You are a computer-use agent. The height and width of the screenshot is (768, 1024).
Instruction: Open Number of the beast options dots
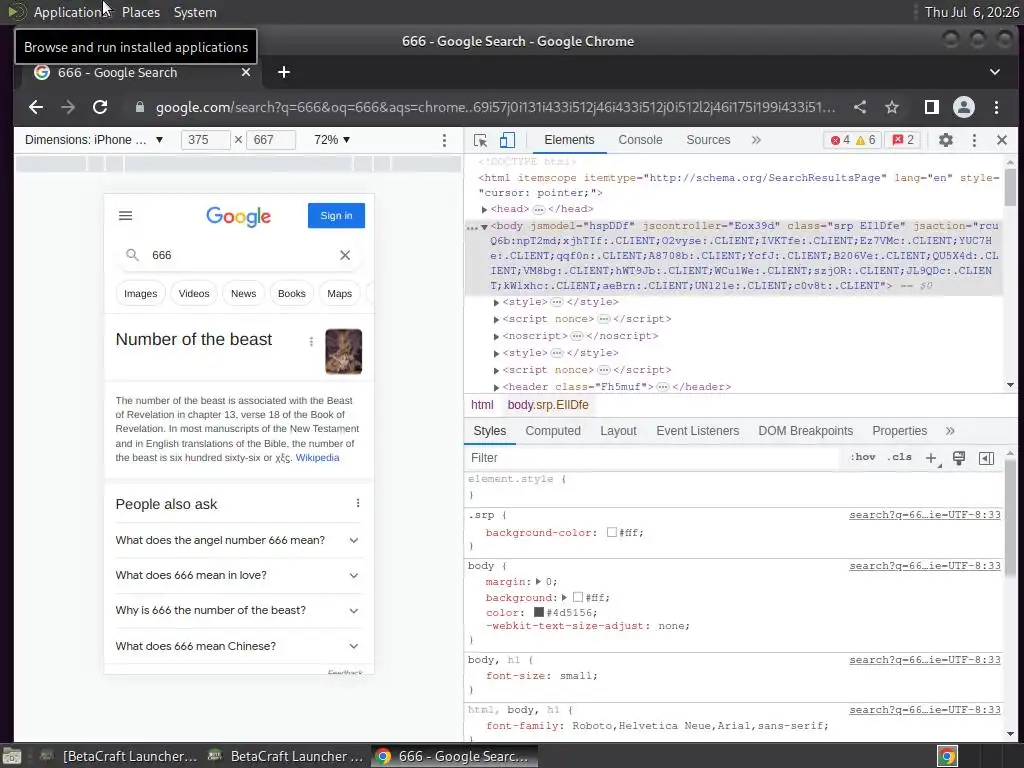pos(312,342)
